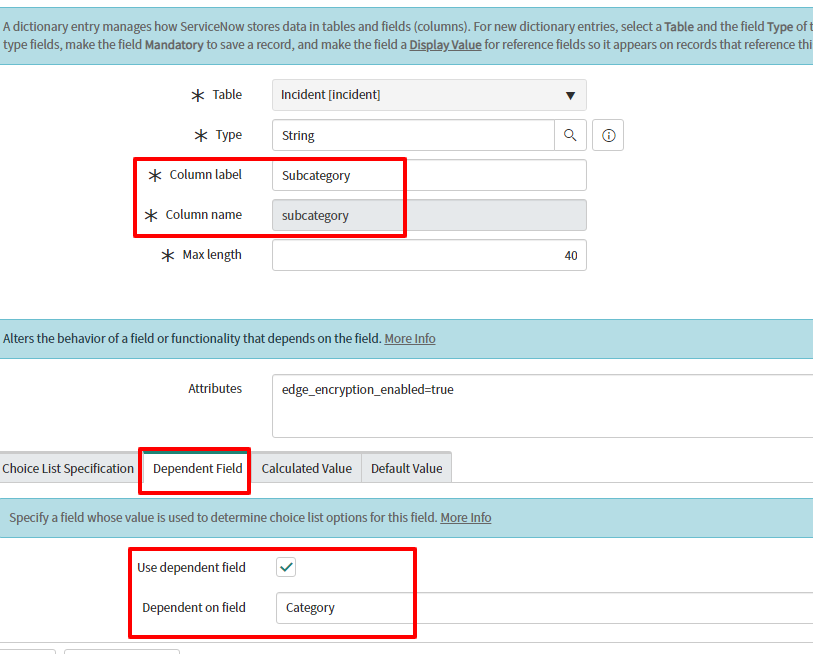Switch to the Choice List Specification tab
The image size is (813, 654).
(68, 467)
